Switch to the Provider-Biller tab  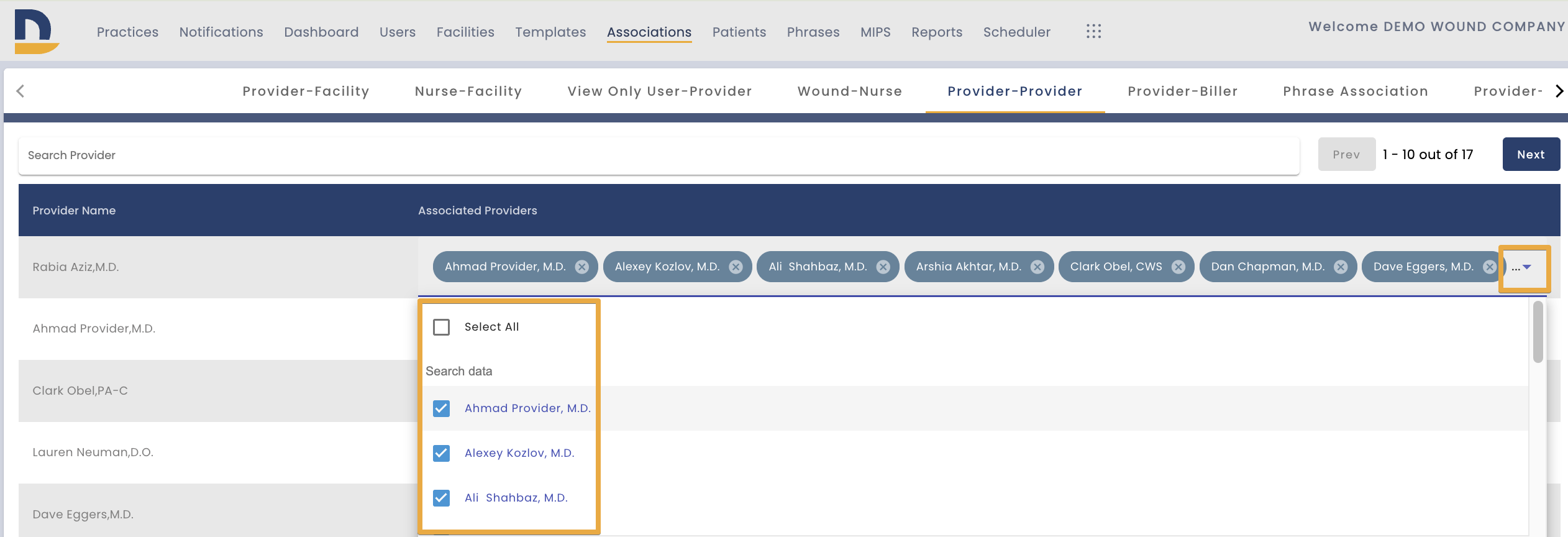[x=1183, y=91]
